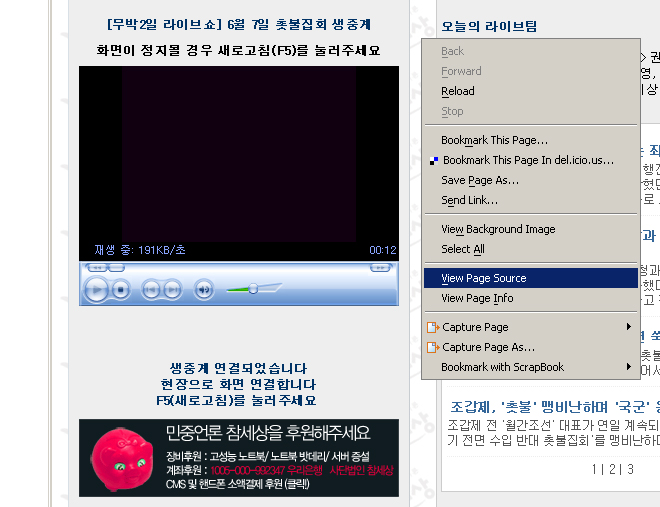Click the rewind button on seek bar
The height and width of the screenshot is (507, 660).
[x=97, y=268]
